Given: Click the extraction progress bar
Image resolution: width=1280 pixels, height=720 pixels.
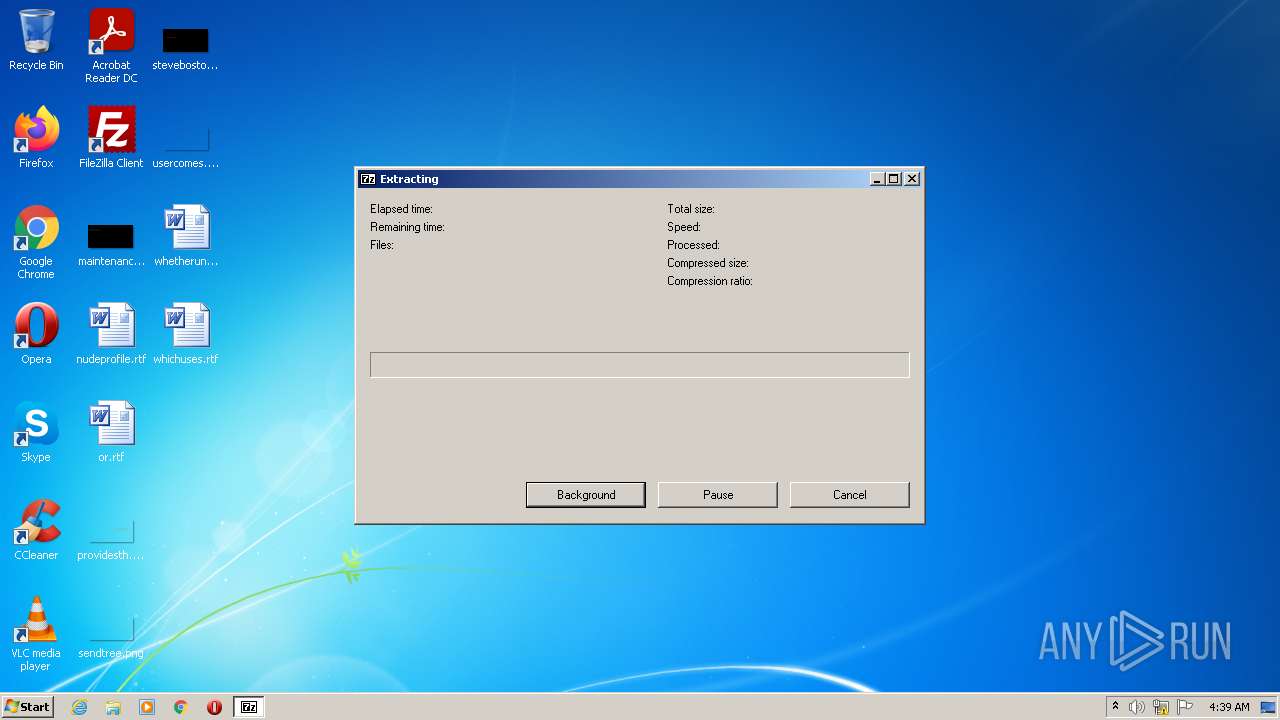Looking at the screenshot, I should pos(640,365).
